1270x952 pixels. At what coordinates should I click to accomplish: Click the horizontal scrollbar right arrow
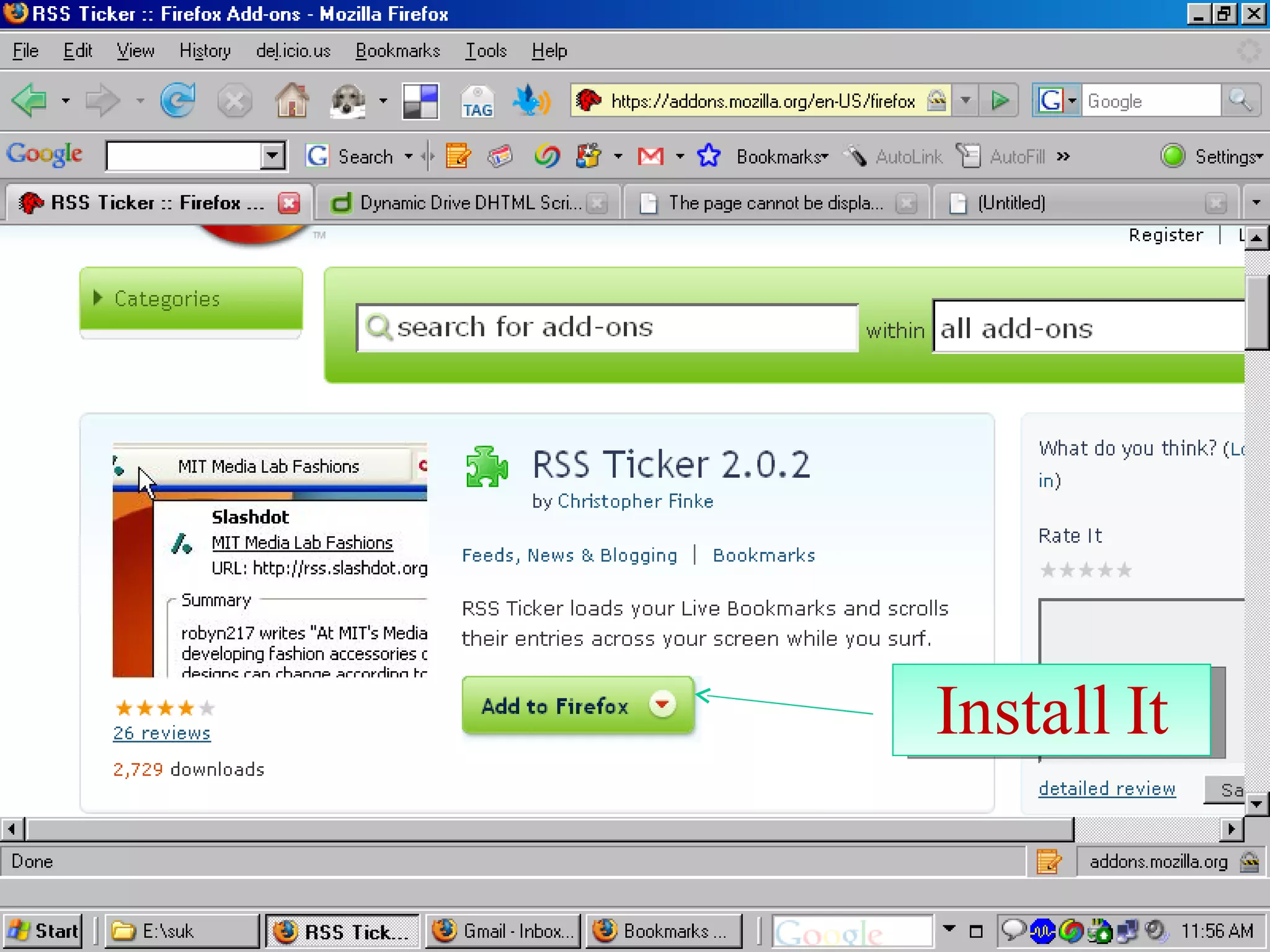coord(1232,829)
